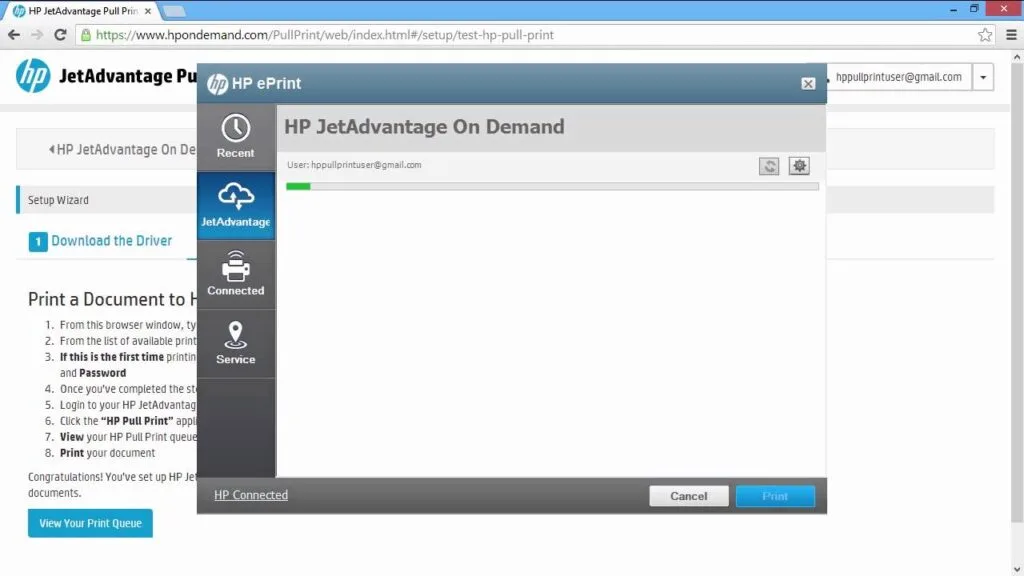Select the Download the Driver step
This screenshot has width=1024, height=576.
click(x=108, y=241)
